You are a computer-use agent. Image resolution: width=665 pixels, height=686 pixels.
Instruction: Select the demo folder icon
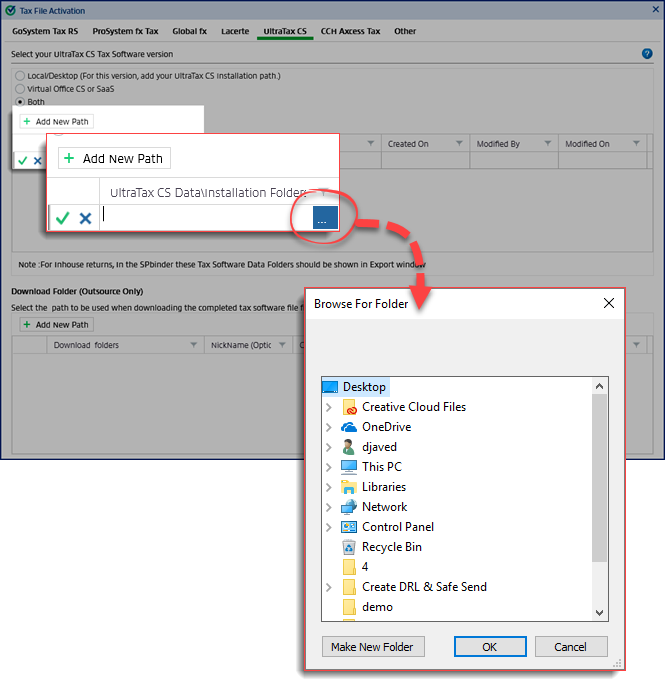349,607
